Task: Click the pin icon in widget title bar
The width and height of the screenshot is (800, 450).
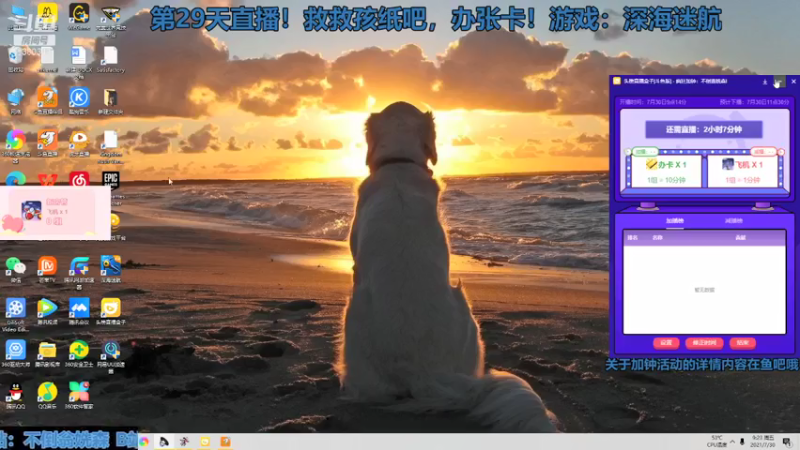Action: 765,82
